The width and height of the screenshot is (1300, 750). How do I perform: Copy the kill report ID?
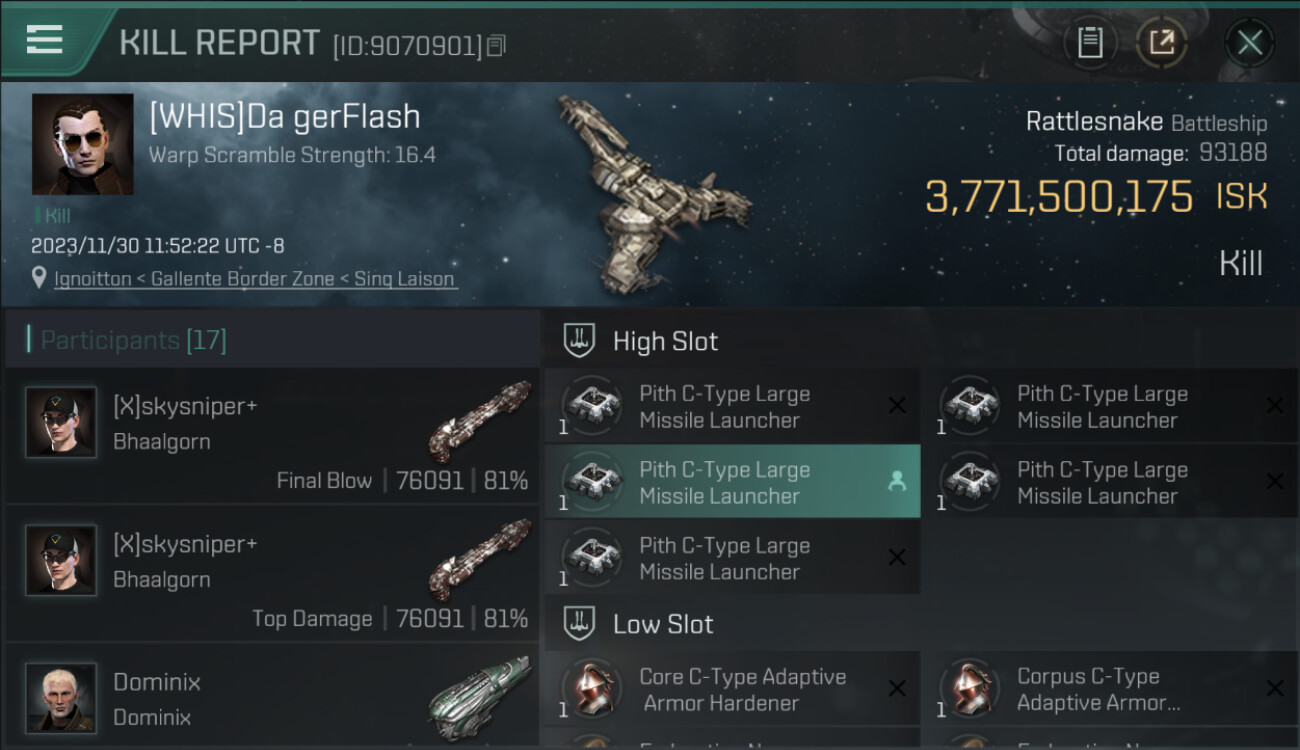tap(497, 45)
